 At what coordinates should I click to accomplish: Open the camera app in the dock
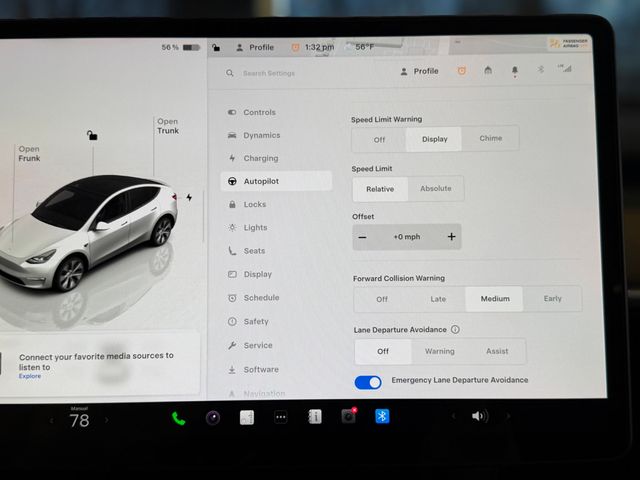(213, 418)
